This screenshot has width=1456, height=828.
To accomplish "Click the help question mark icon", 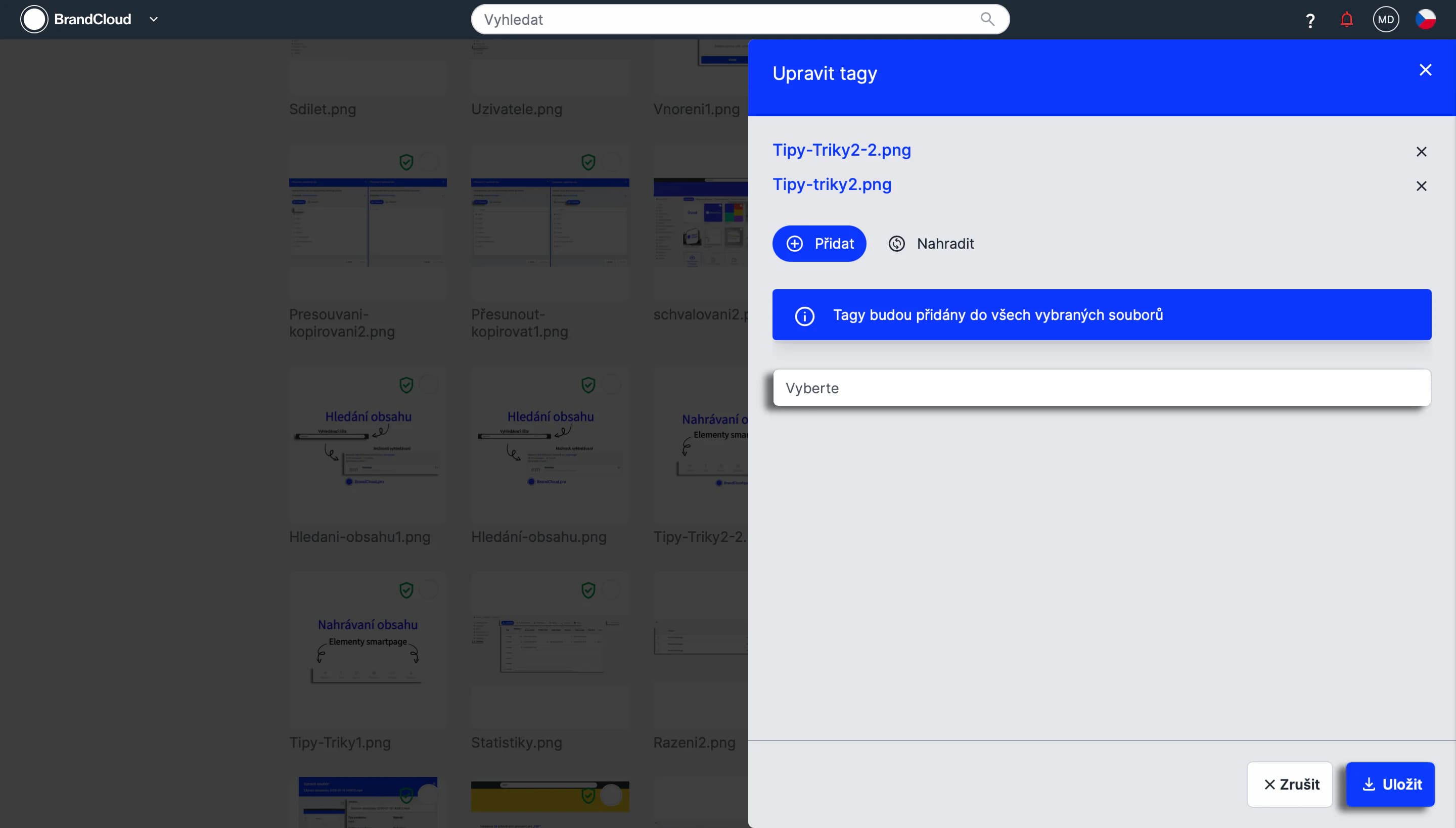I will tap(1310, 20).
